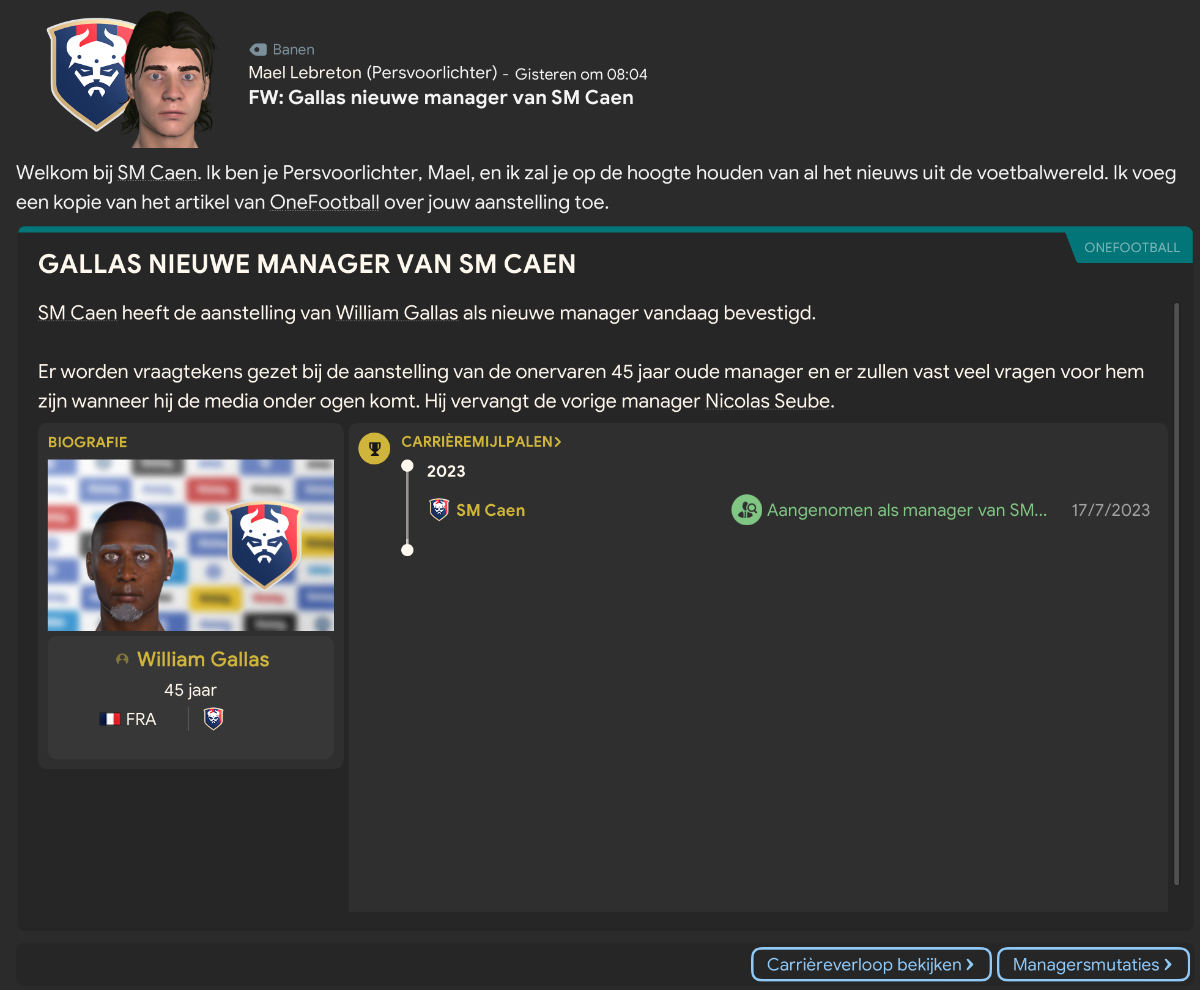The width and height of the screenshot is (1200, 990).
Task: Click the French flag icon
Action: click(x=110, y=719)
